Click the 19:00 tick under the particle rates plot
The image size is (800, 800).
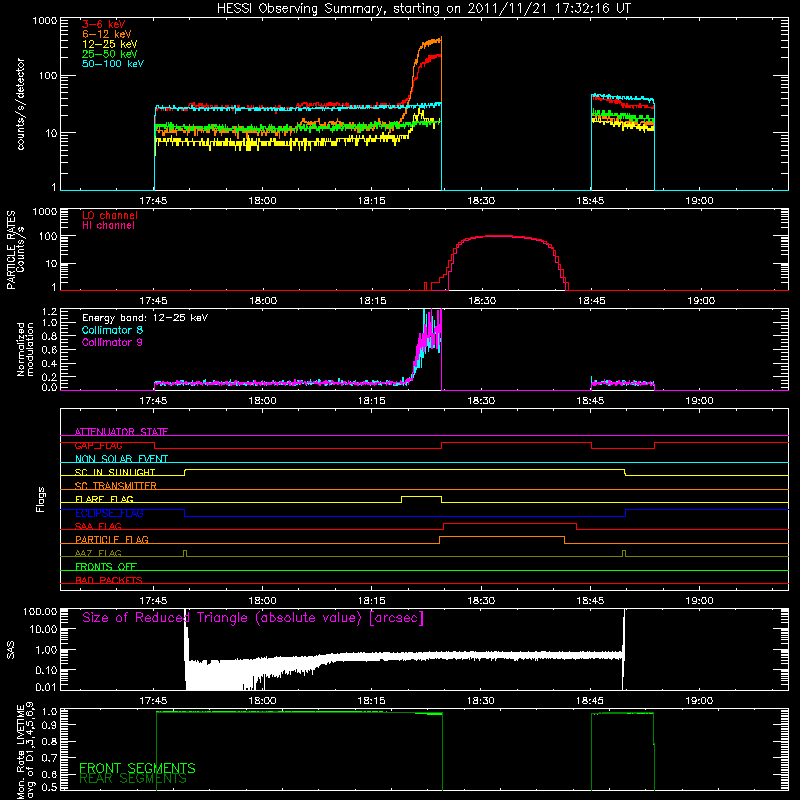701,301
